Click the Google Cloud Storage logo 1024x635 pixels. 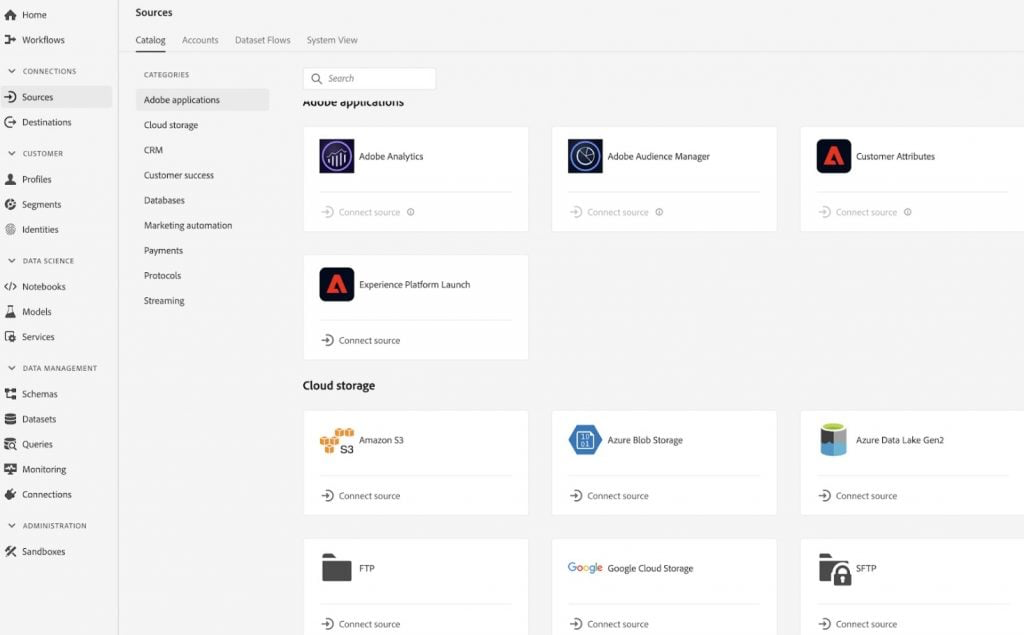tap(585, 568)
